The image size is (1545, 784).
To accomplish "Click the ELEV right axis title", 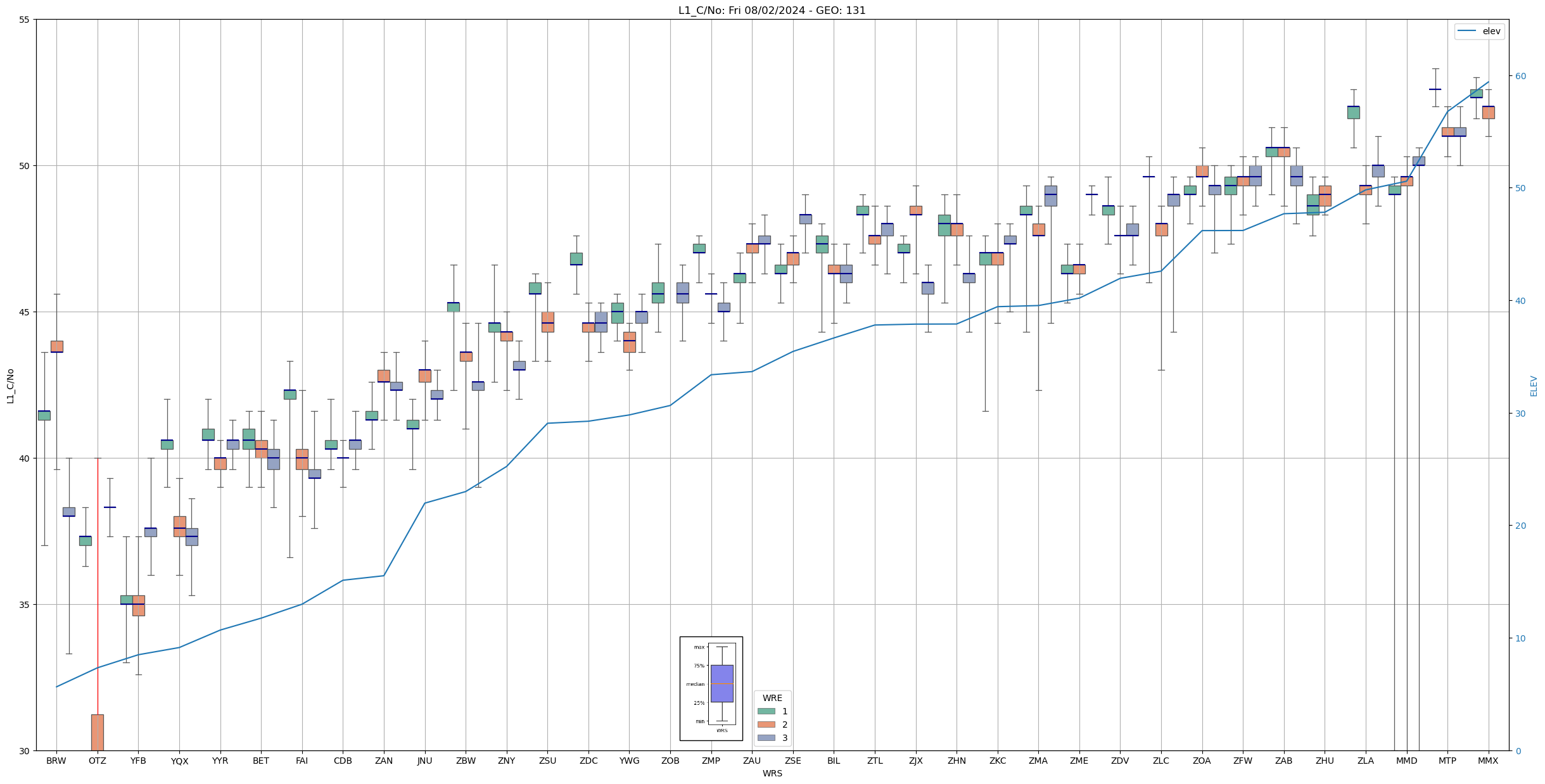I will pyautogui.click(x=1534, y=386).
